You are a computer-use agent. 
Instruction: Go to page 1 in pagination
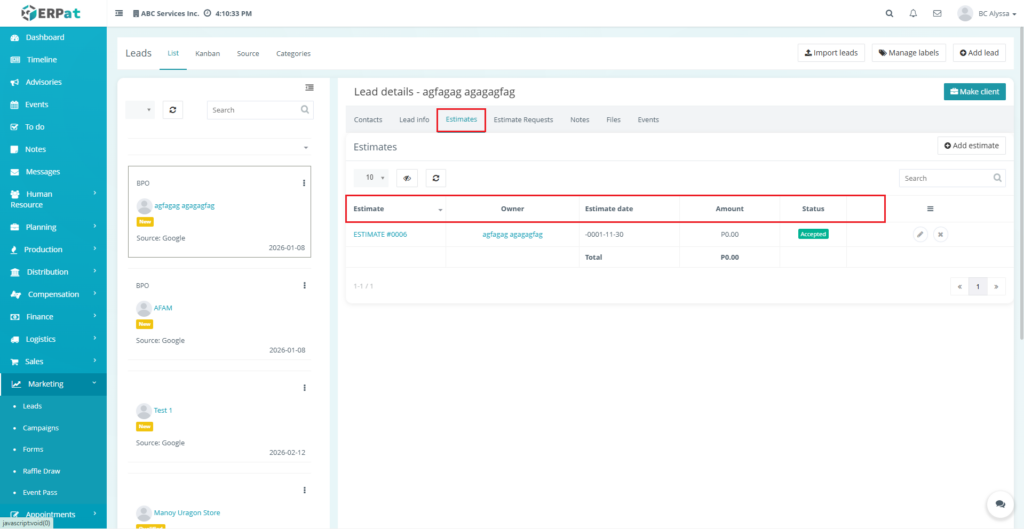(978, 287)
